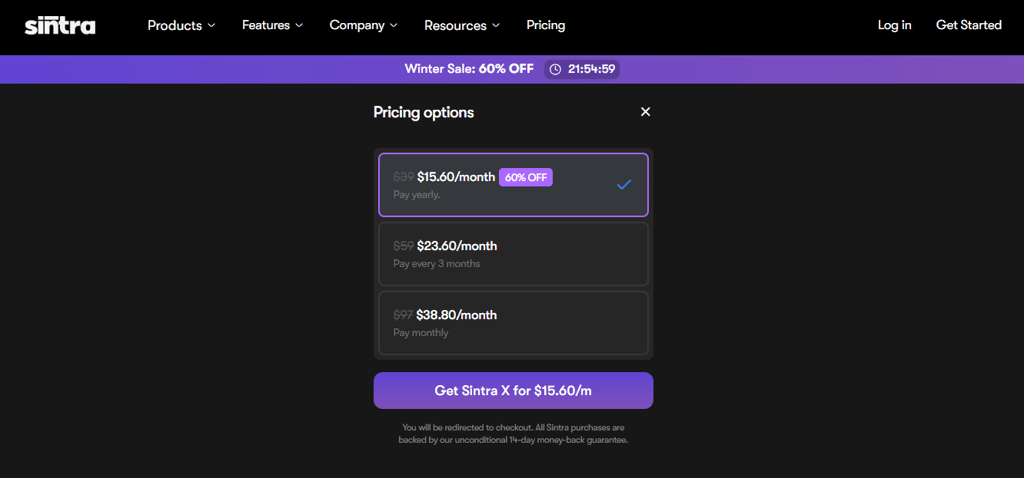Click the Sintra logo
This screenshot has height=478, width=1024.
(x=60, y=25)
